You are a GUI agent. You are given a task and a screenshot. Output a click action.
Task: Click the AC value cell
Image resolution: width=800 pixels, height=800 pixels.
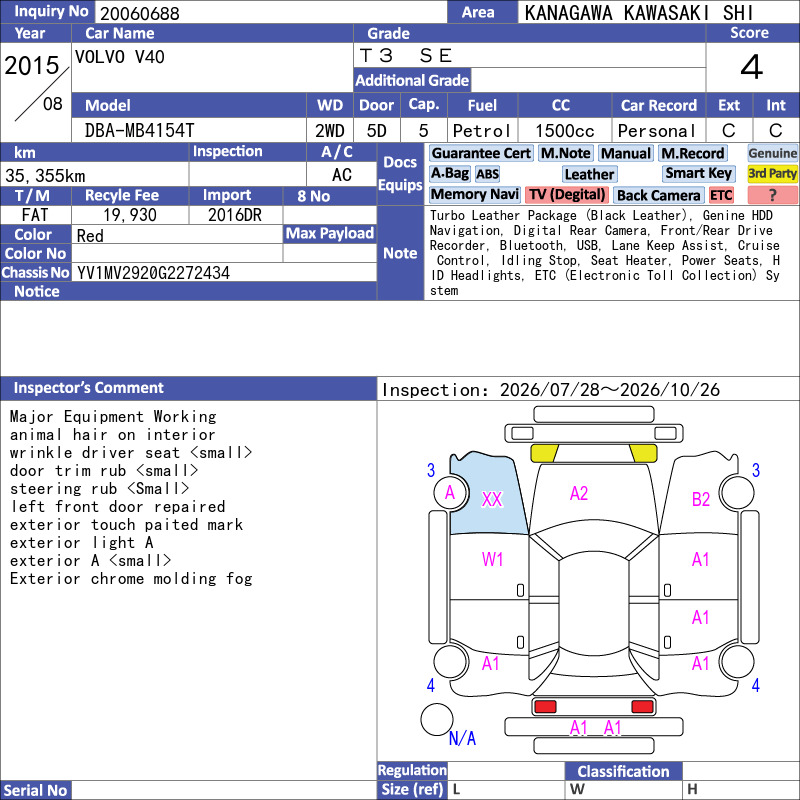[x=342, y=175]
